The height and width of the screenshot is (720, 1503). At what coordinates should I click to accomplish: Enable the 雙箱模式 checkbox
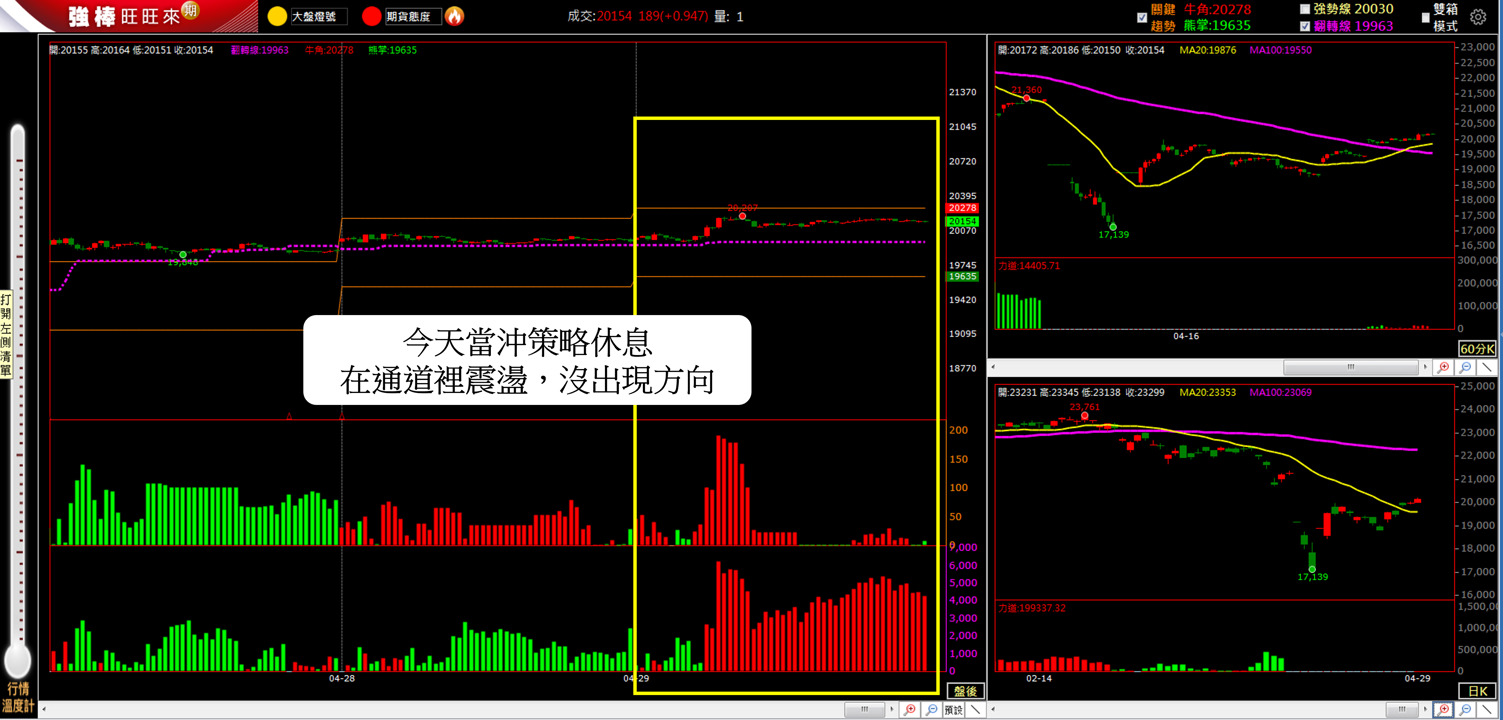pyautogui.click(x=1425, y=17)
